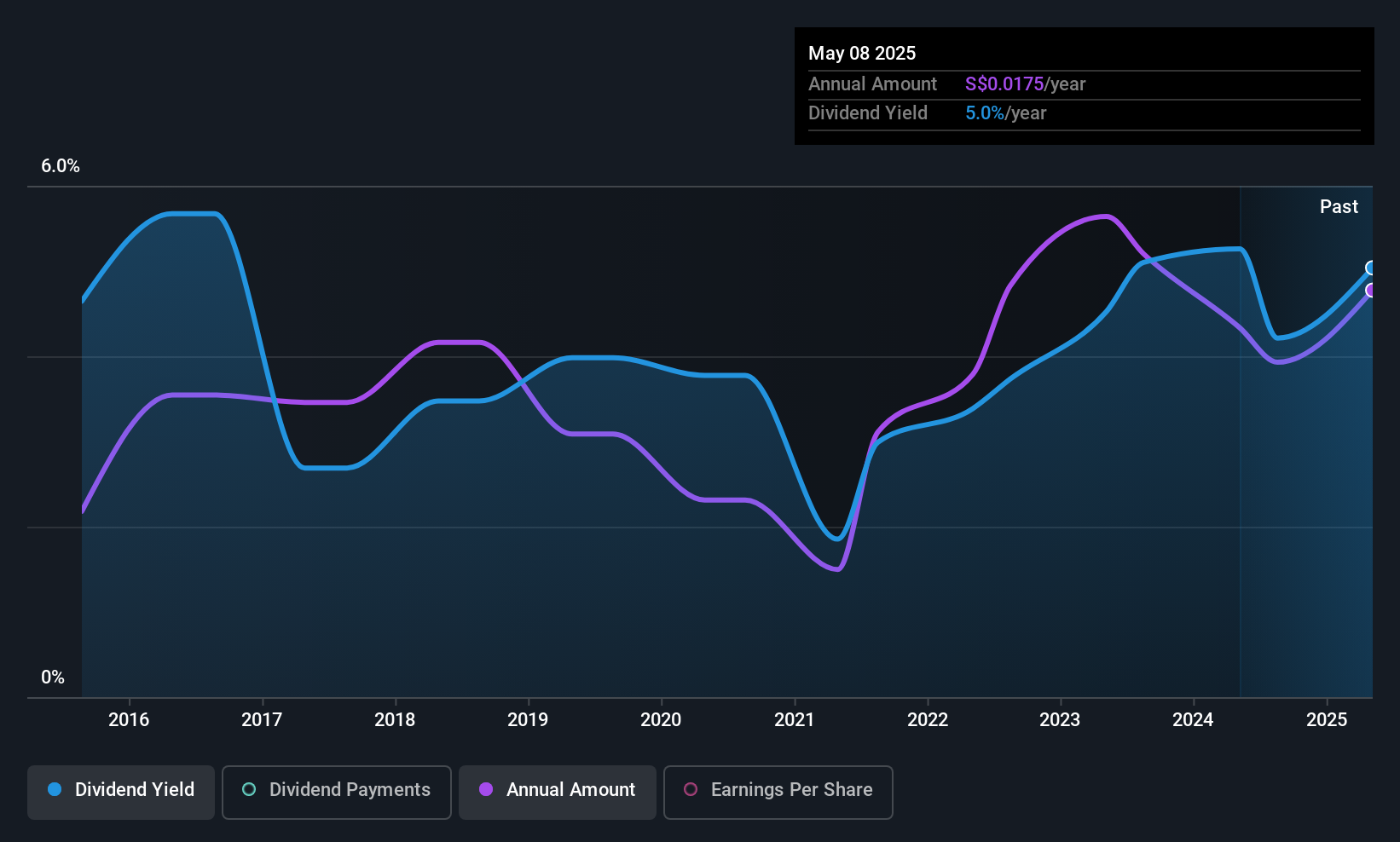Click the 2025 x-axis label
The width and height of the screenshot is (1400, 842).
[x=1327, y=719]
